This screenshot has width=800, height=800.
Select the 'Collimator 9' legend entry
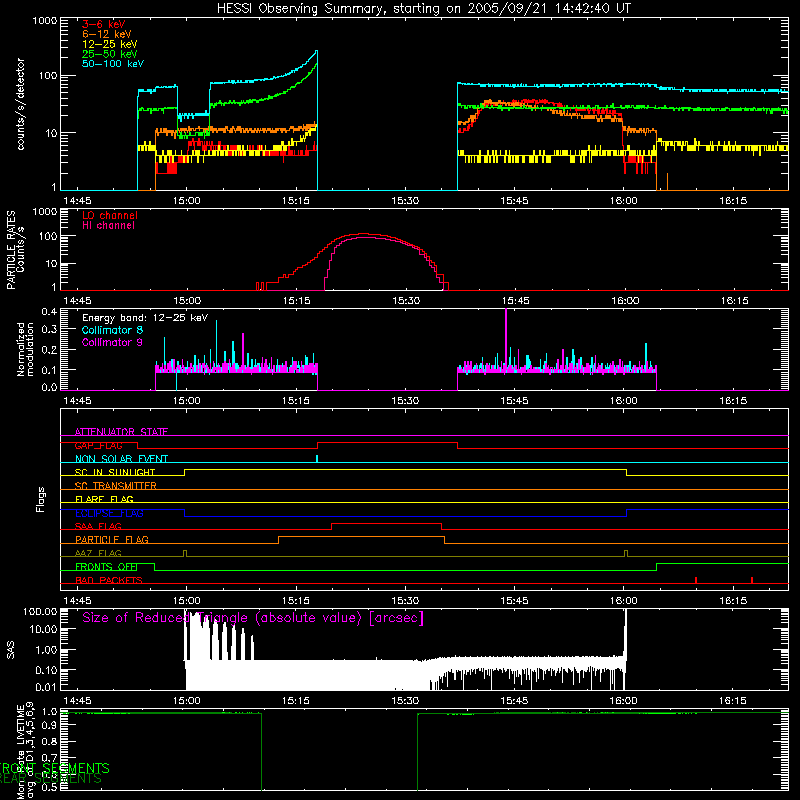tap(112, 342)
